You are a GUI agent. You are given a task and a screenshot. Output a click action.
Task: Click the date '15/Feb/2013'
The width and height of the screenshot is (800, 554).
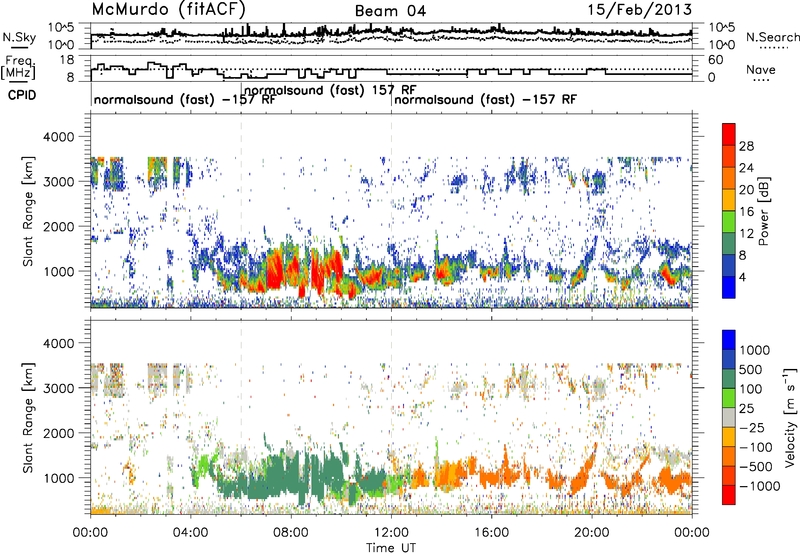coord(639,10)
